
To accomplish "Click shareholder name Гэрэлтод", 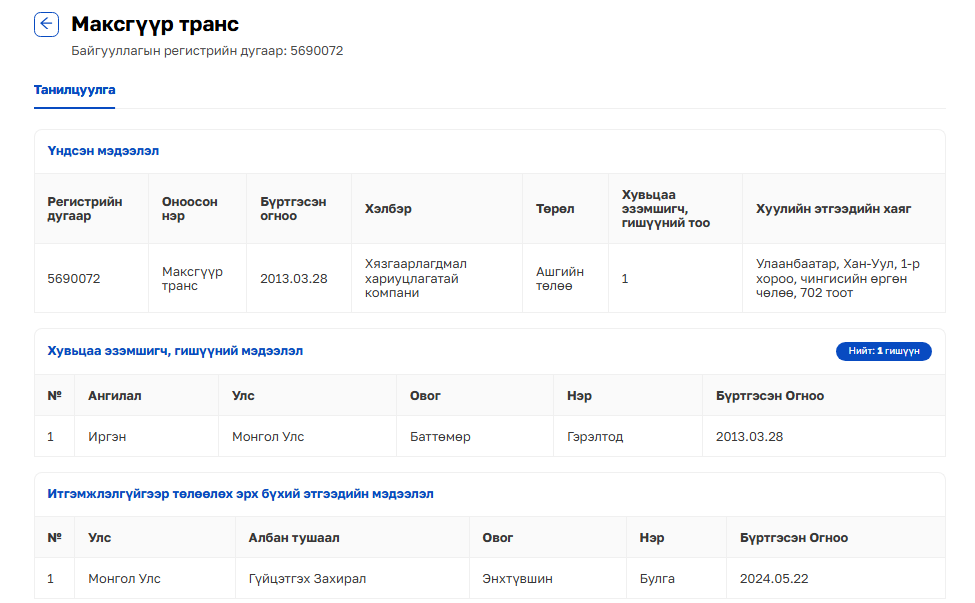I will point(595,437).
